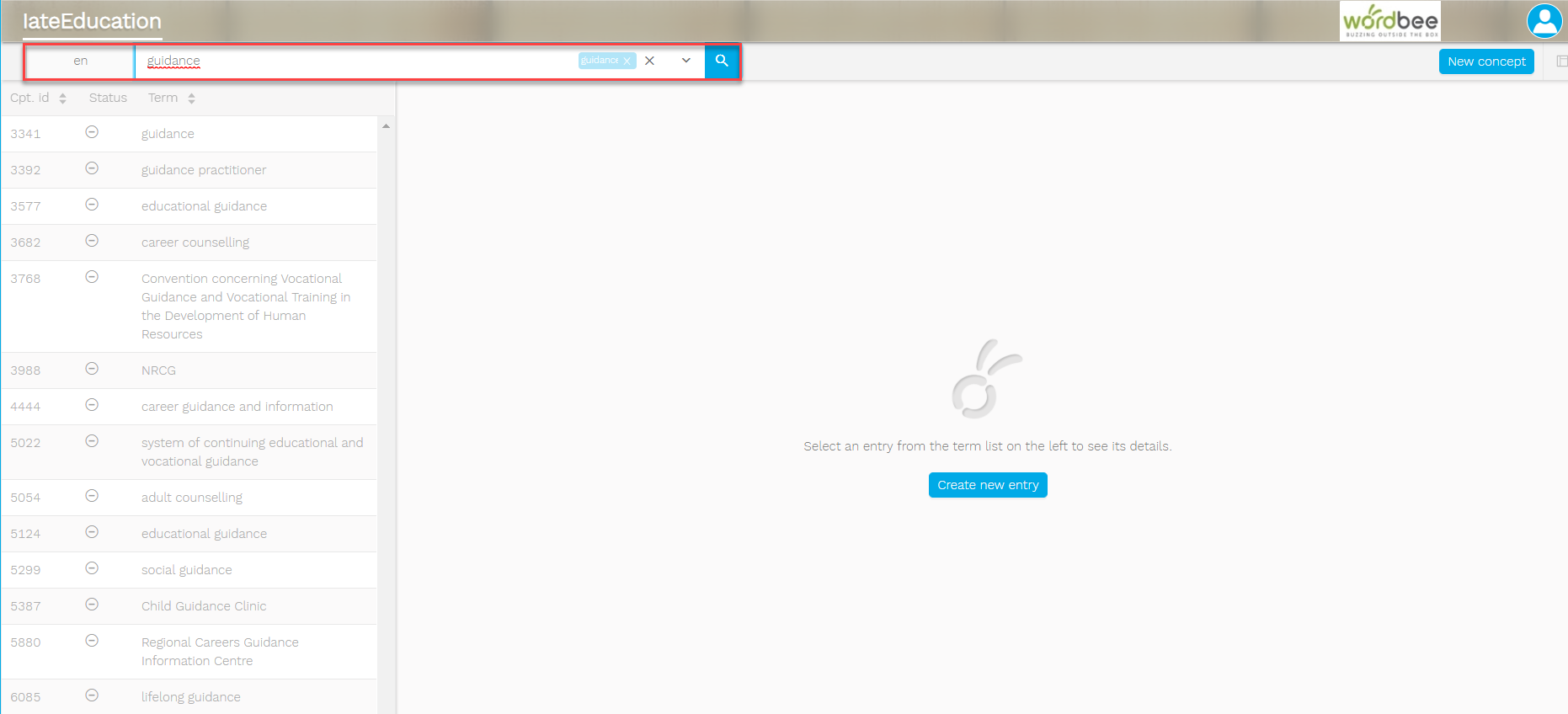
Task: Expand the search options chevron dropdown
Action: (x=686, y=61)
